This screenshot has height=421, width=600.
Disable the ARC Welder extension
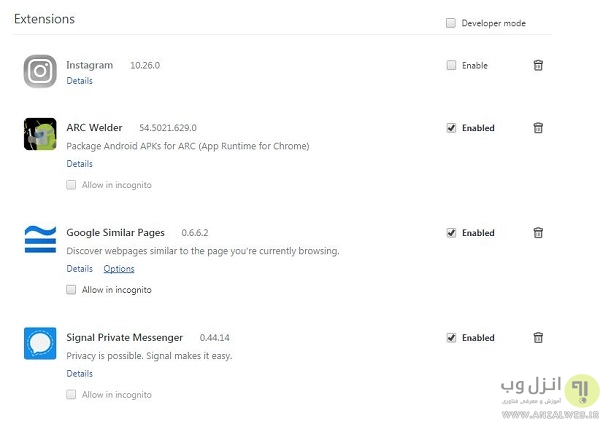pos(451,128)
